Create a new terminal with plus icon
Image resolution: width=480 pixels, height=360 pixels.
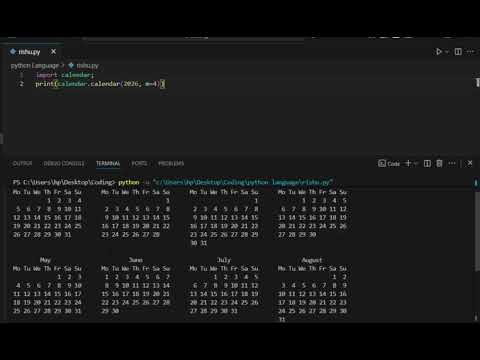point(408,163)
